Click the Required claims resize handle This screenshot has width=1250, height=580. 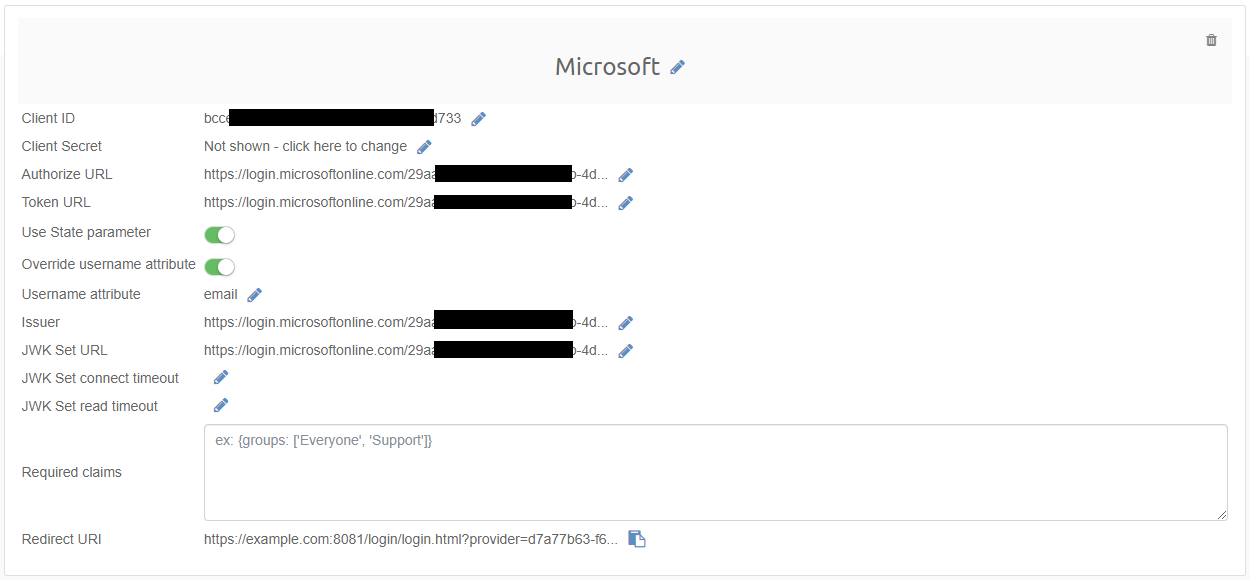[1224, 515]
